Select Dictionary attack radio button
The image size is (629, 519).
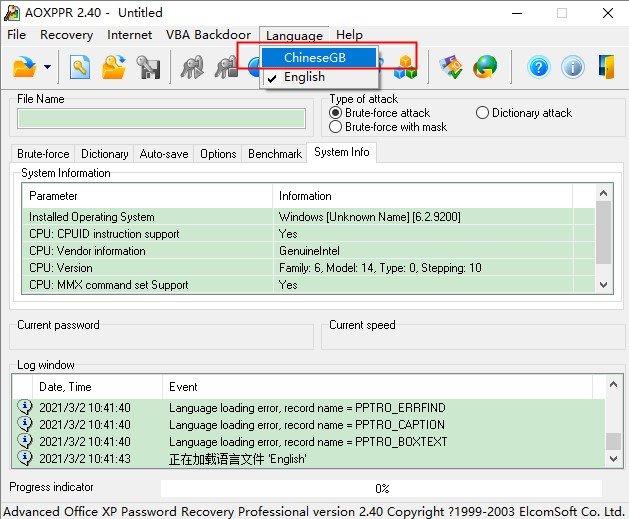(x=482, y=113)
